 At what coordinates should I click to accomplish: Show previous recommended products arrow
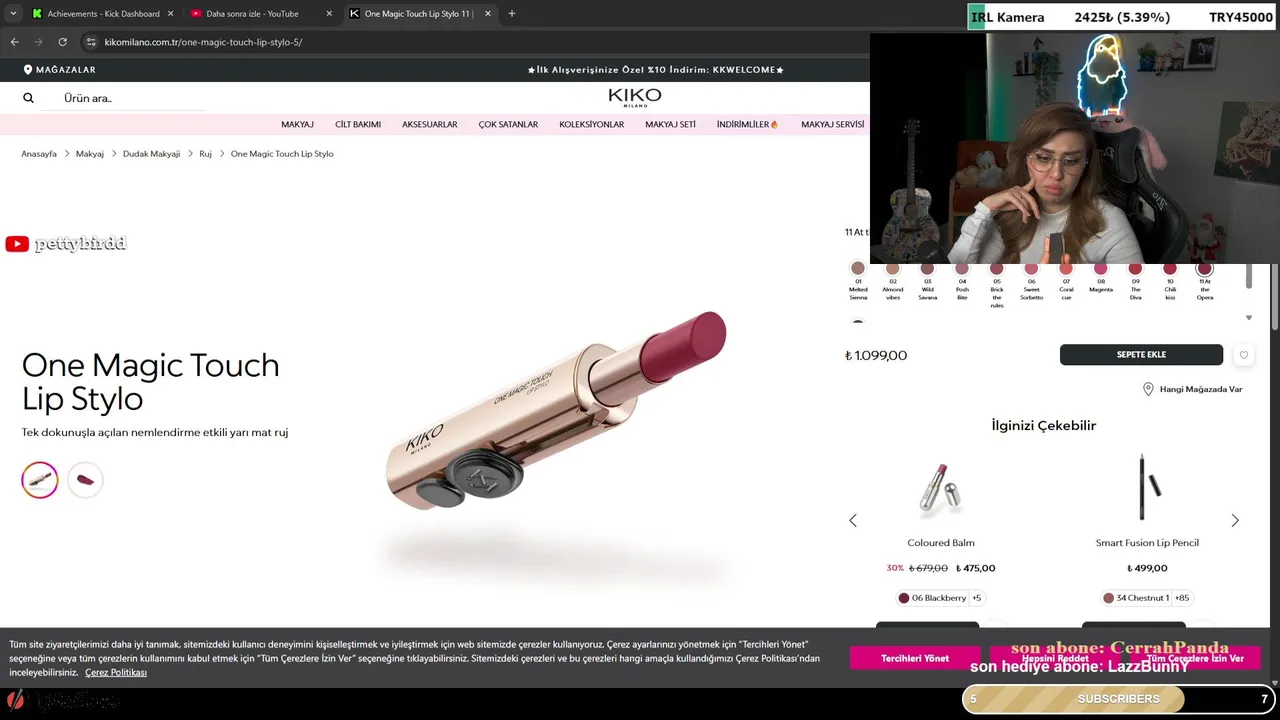(x=853, y=520)
